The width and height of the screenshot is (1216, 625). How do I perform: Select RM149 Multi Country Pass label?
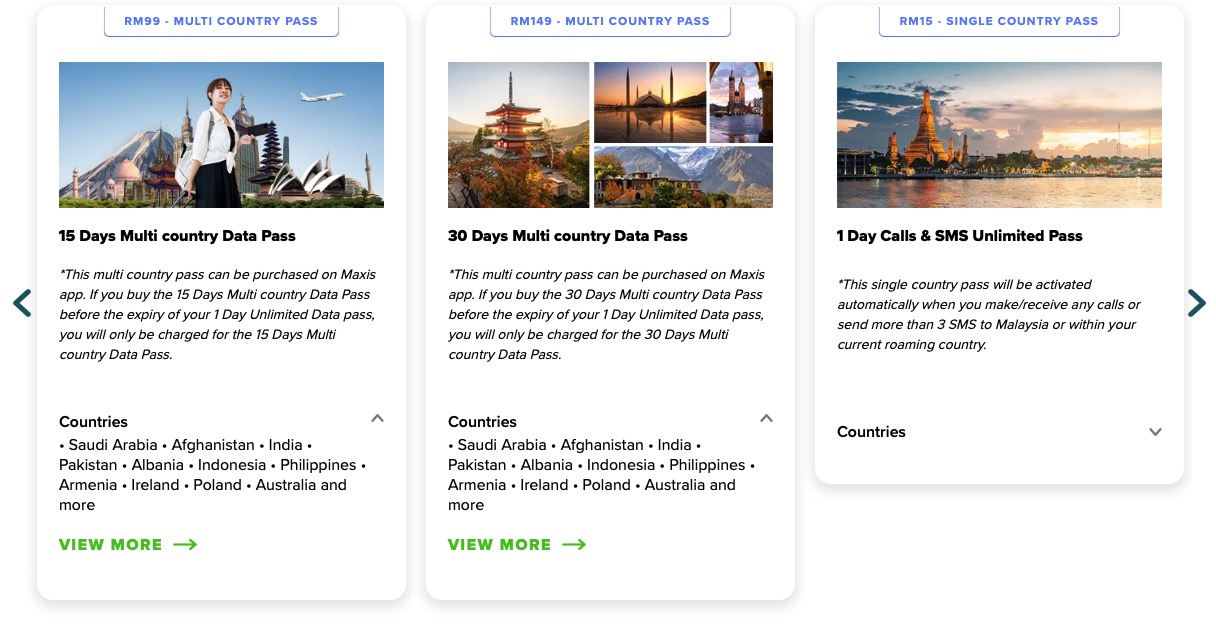[610, 21]
